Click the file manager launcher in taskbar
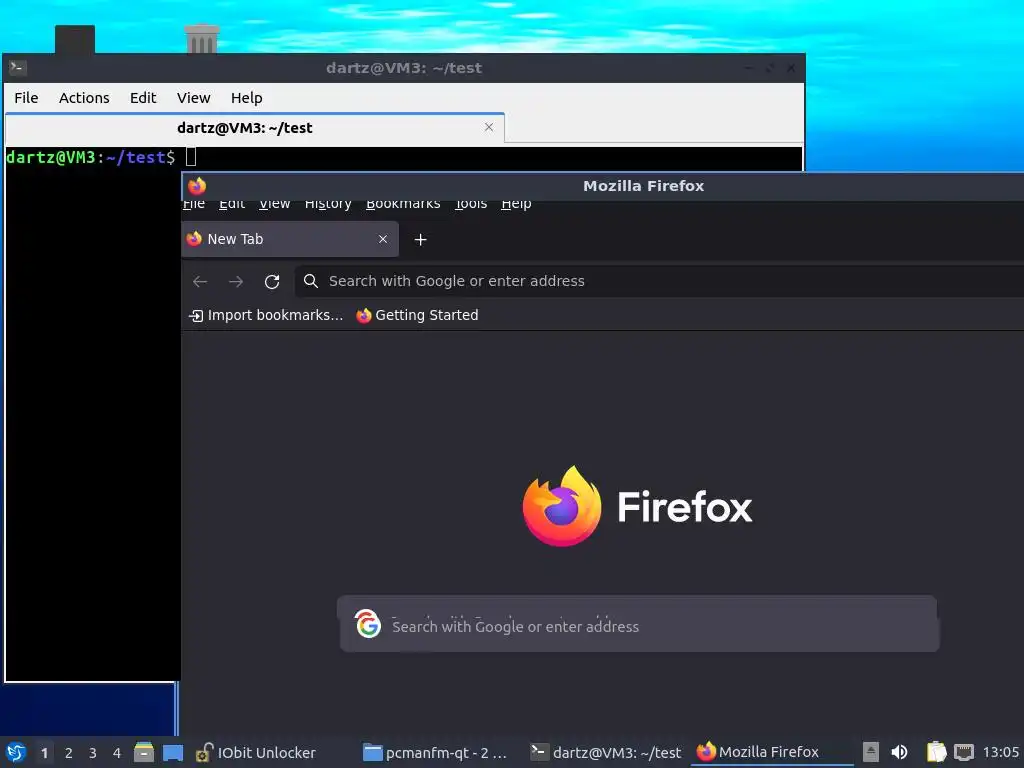Viewport: 1024px width, 768px height. 144,752
